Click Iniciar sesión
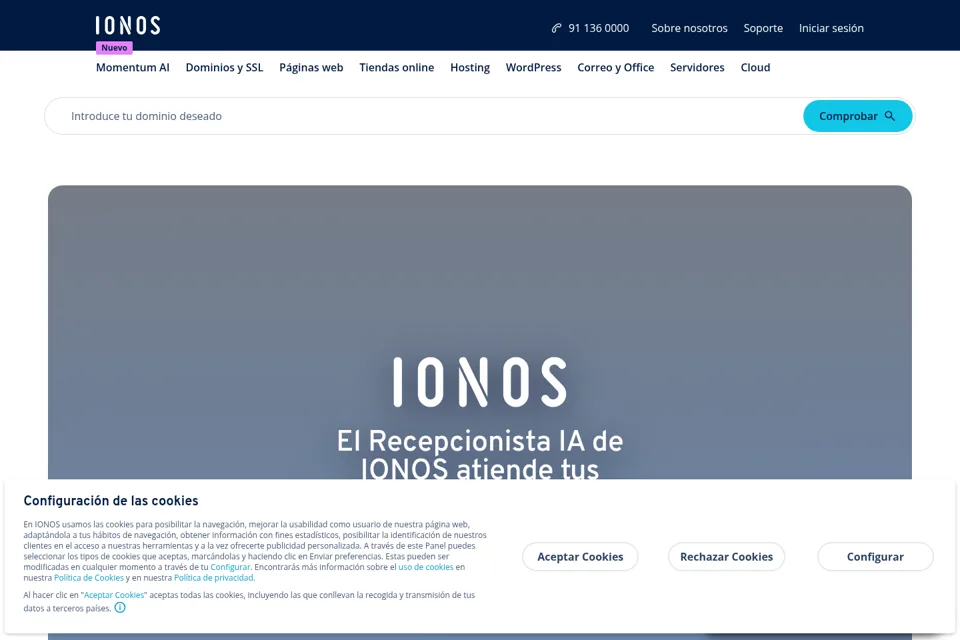 pyautogui.click(x=831, y=28)
